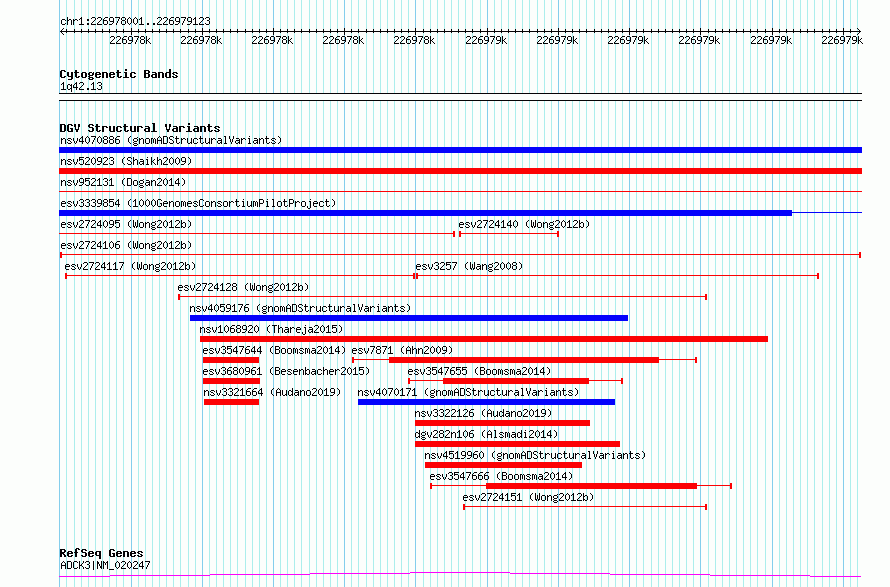This screenshot has height=587, width=890.
Task: Click the thin red line of esv2724128
Action: point(442,297)
